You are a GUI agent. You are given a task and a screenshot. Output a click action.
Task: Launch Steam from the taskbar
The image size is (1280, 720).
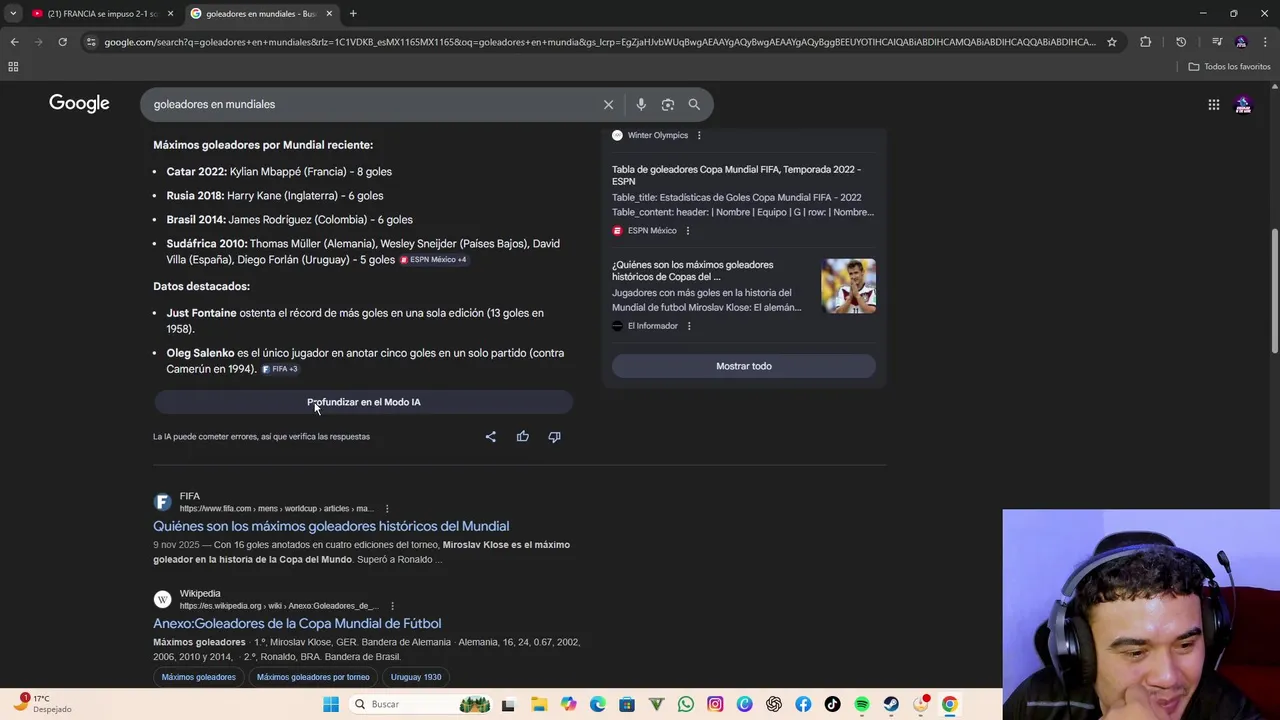point(891,704)
